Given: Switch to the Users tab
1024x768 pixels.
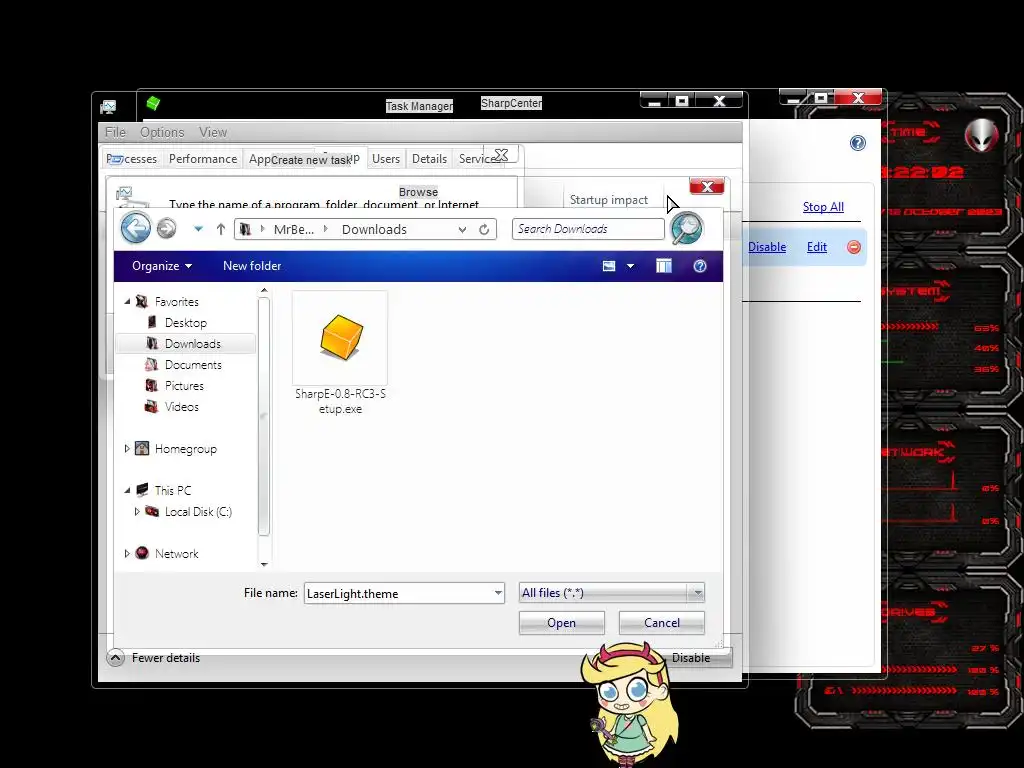Looking at the screenshot, I should point(386,159).
